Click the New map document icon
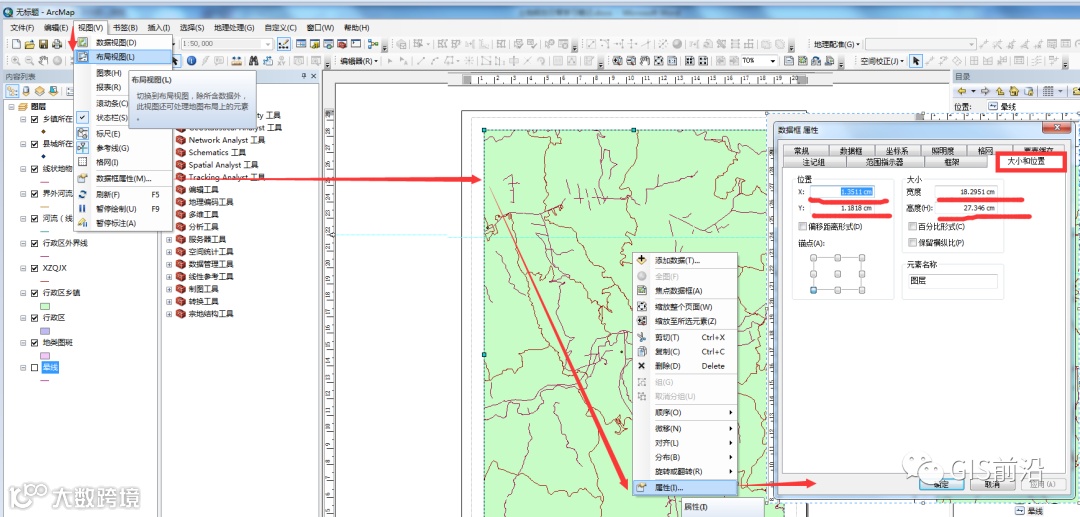The height and width of the screenshot is (517, 1080). [x=15, y=44]
